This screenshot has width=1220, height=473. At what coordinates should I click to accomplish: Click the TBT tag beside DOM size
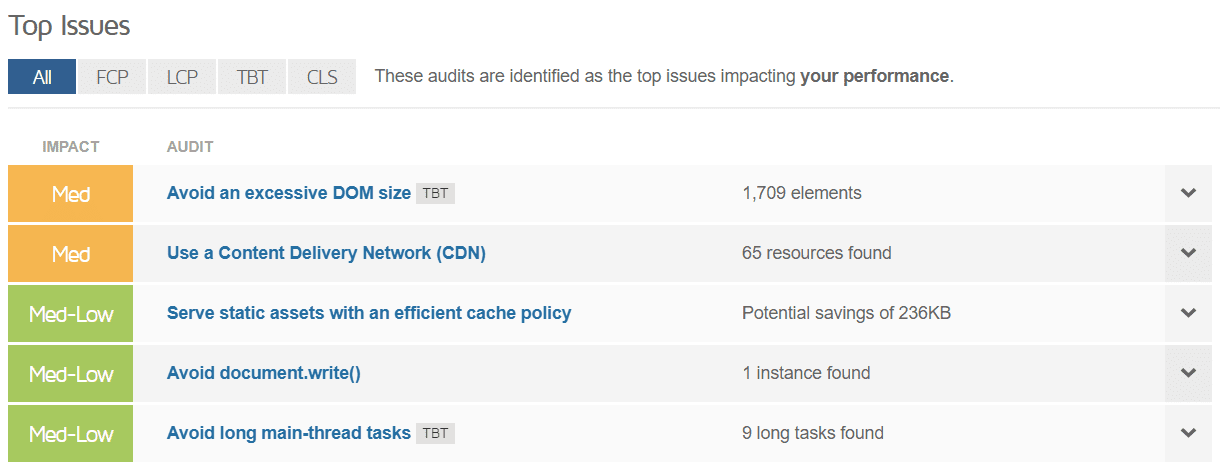tap(435, 193)
